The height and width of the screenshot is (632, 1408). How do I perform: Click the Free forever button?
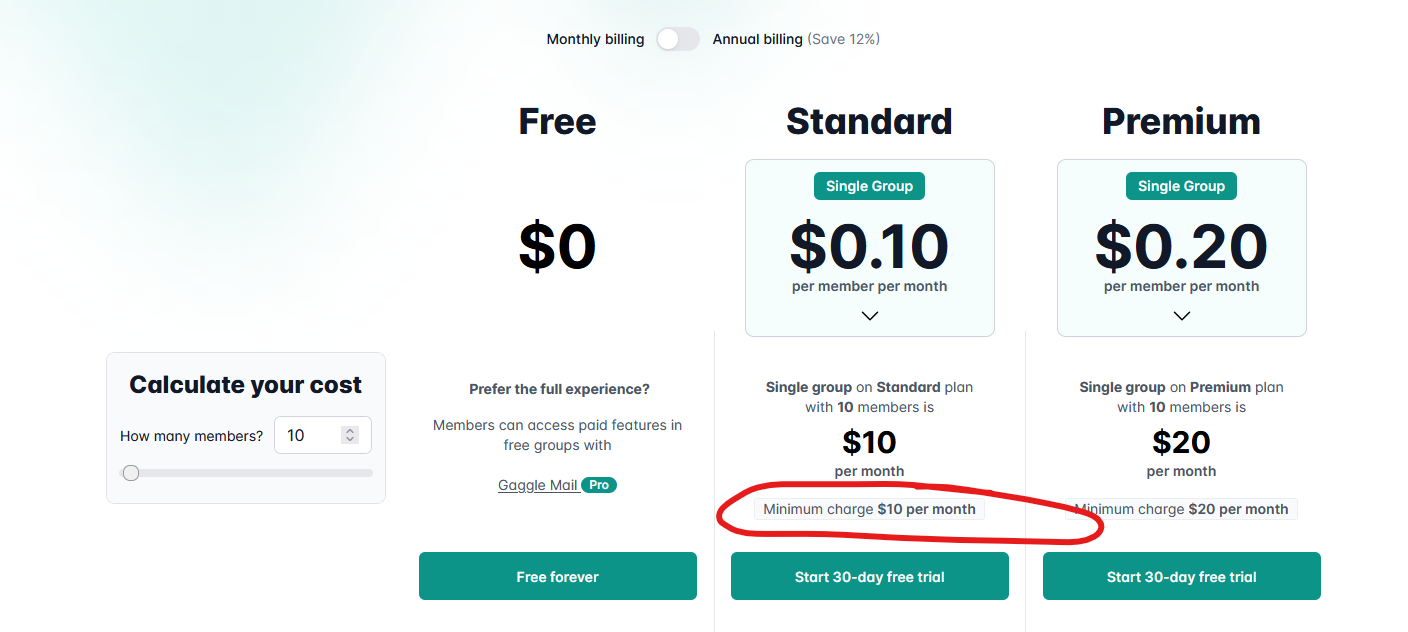[x=557, y=576]
